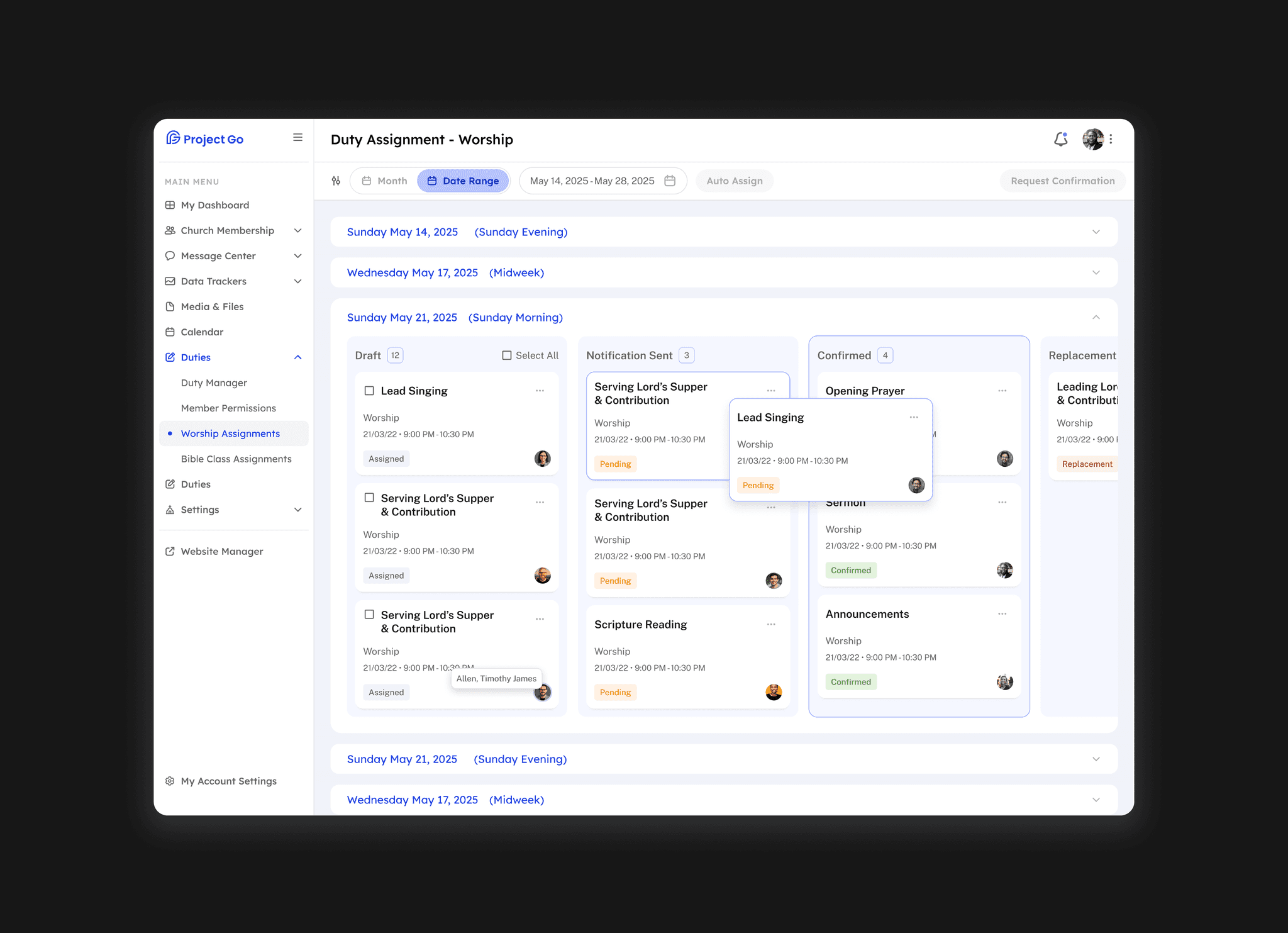Open the notifications bell
1288x933 pixels.
pyautogui.click(x=1061, y=139)
